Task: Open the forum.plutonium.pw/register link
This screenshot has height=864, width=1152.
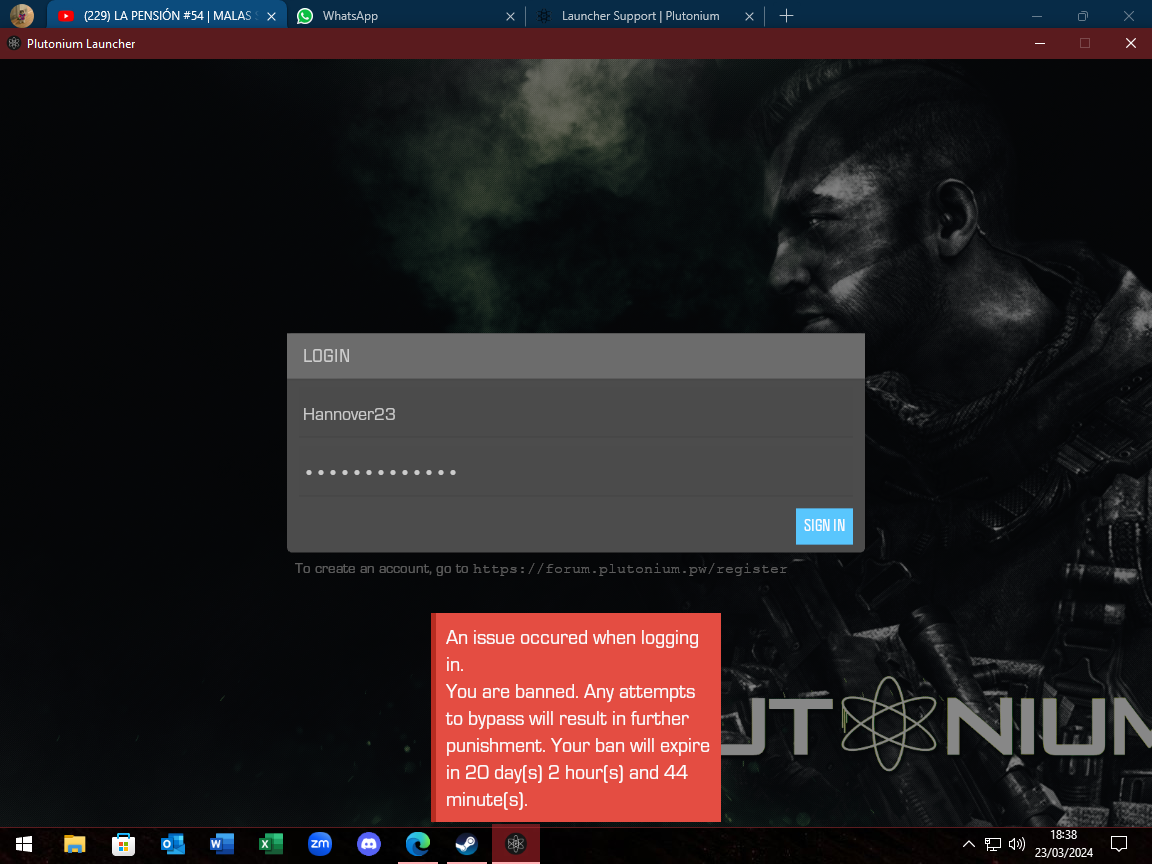Action: coord(630,569)
